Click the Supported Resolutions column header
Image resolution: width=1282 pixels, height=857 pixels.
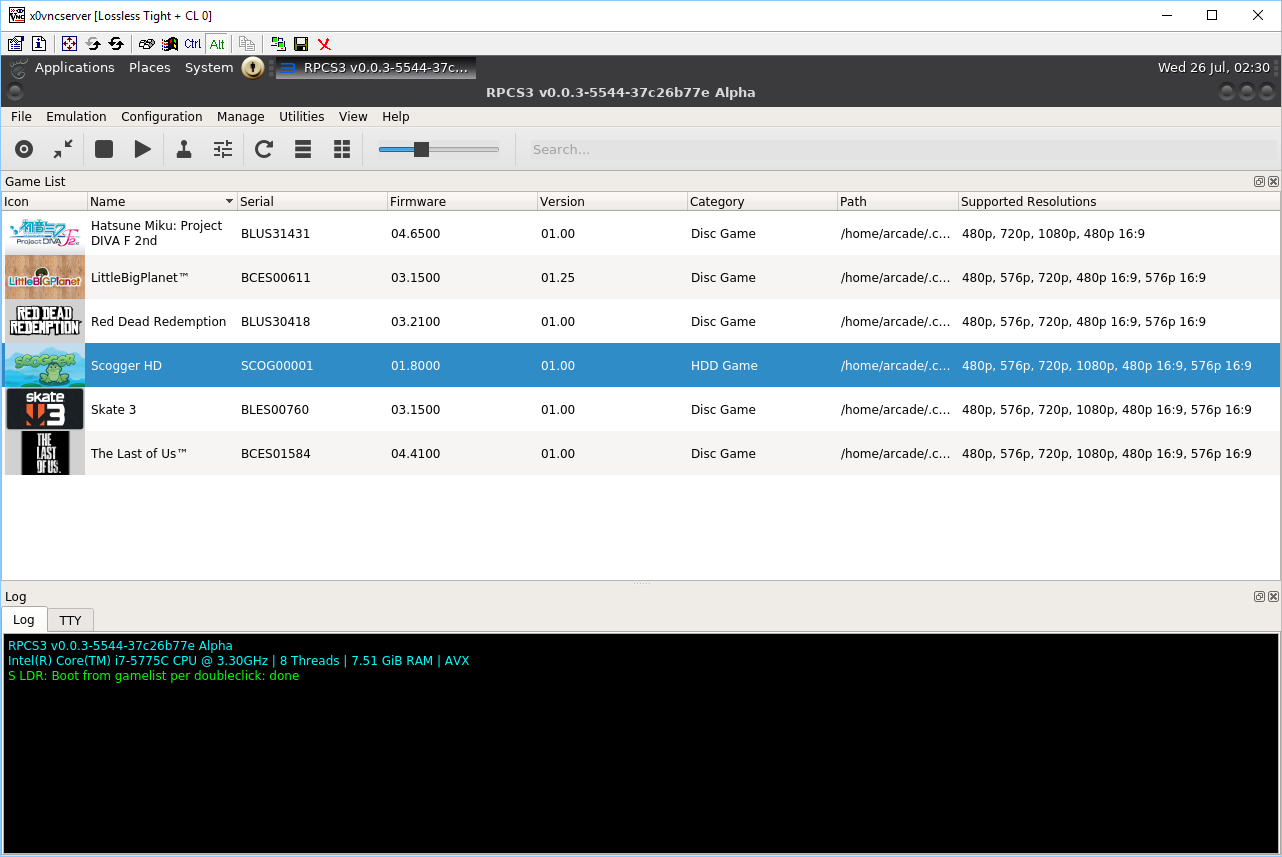(1119, 201)
